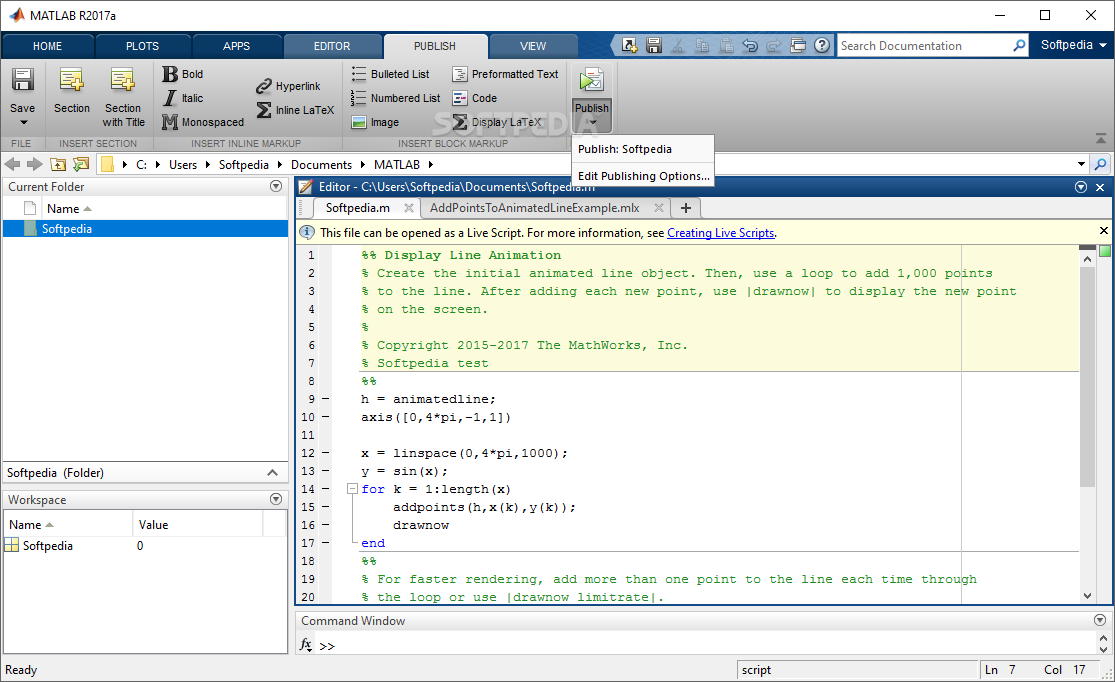
Task: Insert Preformatted Text block
Action: click(x=505, y=74)
